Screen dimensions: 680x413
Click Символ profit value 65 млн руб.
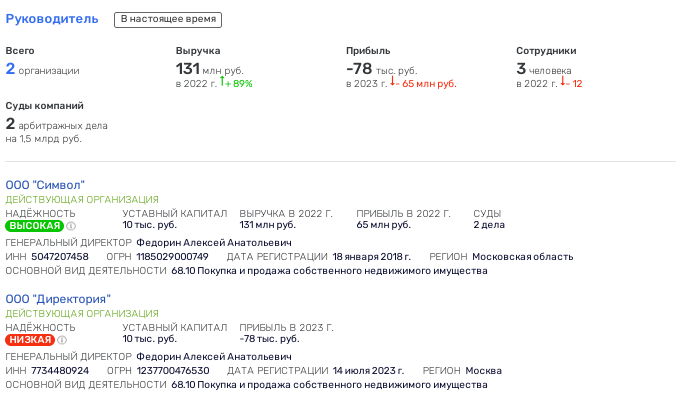coord(383,225)
